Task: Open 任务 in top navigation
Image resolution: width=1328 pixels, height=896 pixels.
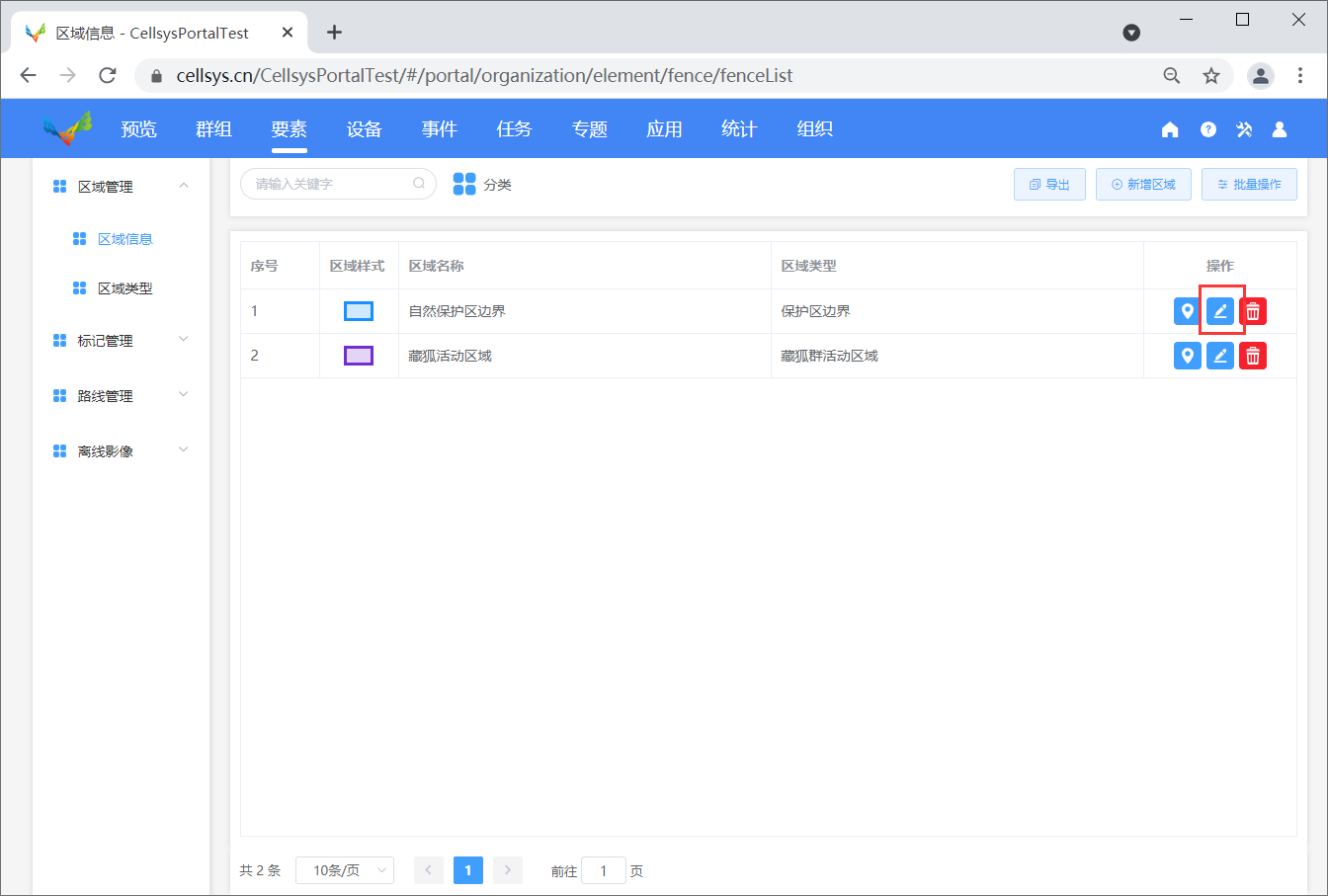Action: coord(515,129)
